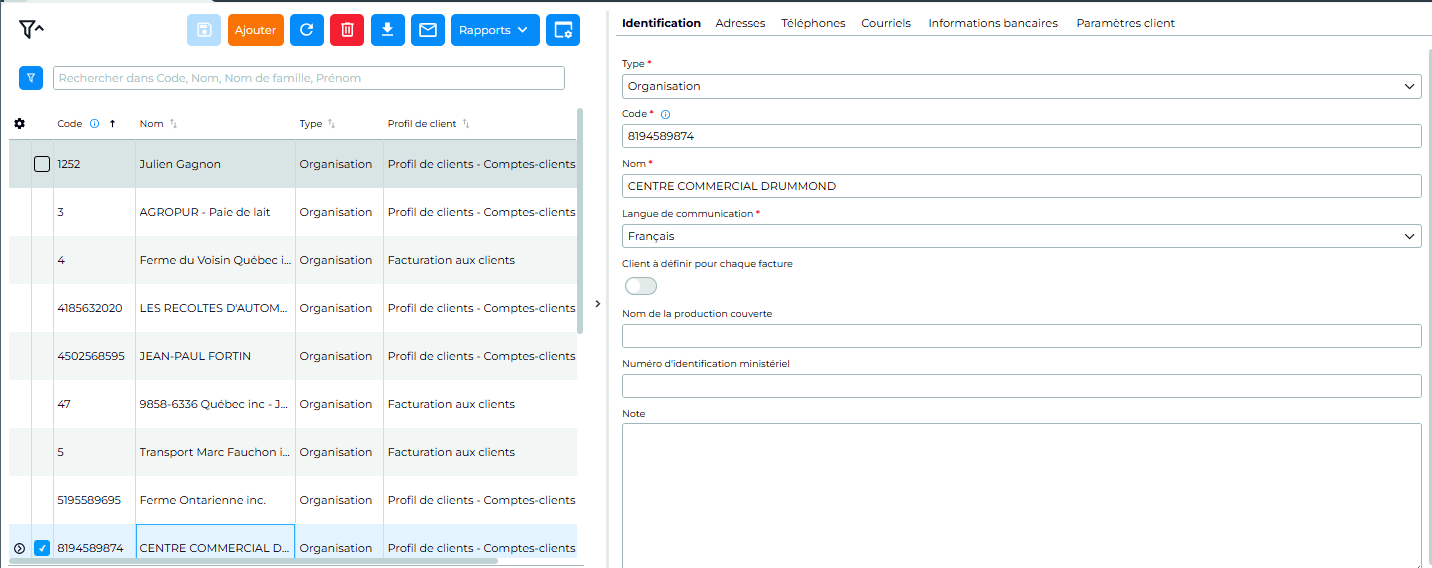
Task: Click the red trash delete icon
Action: point(347,30)
